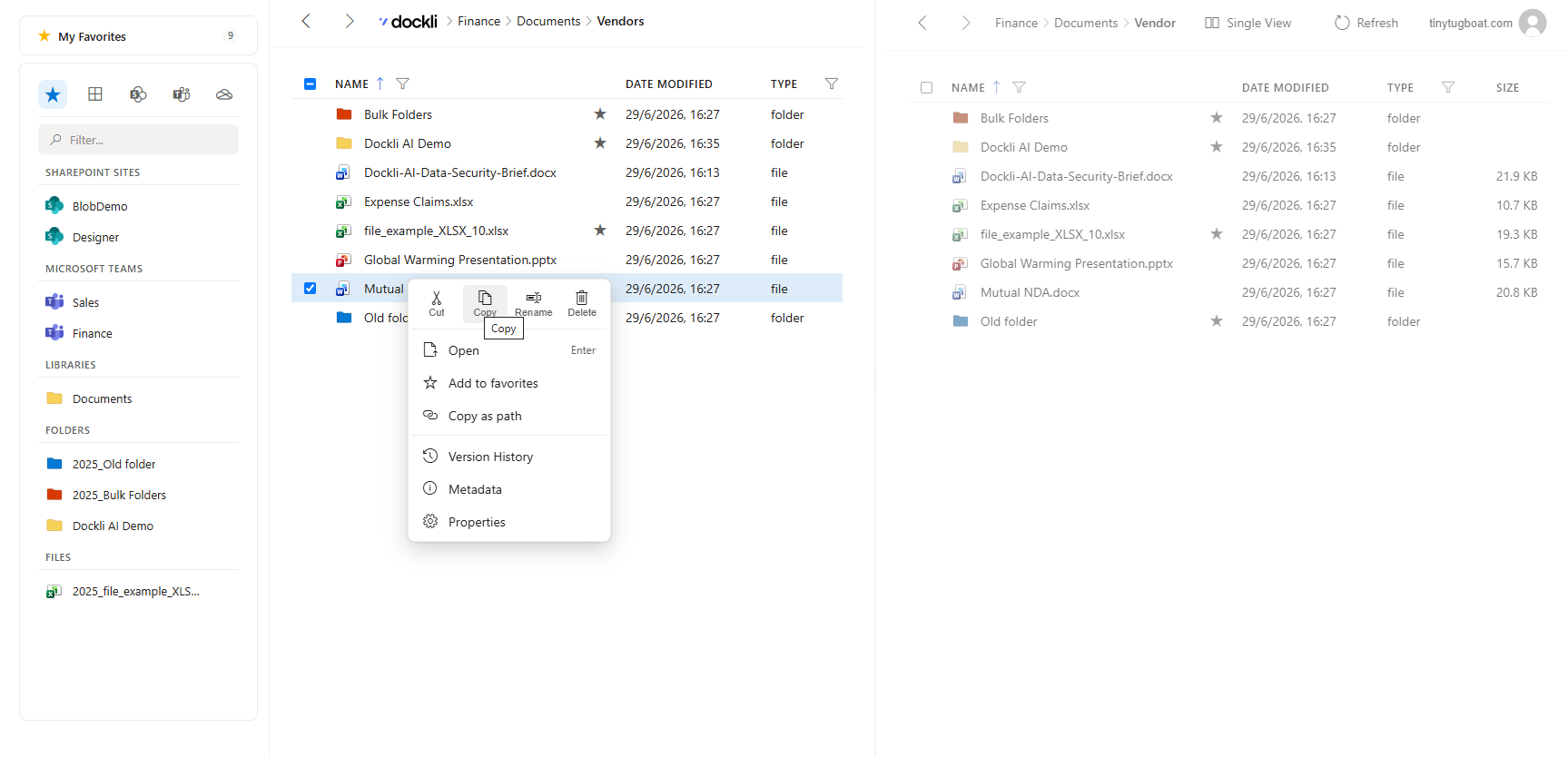1568x757 pixels.
Task: Go back with left pane back arrow
Action: pos(306,21)
